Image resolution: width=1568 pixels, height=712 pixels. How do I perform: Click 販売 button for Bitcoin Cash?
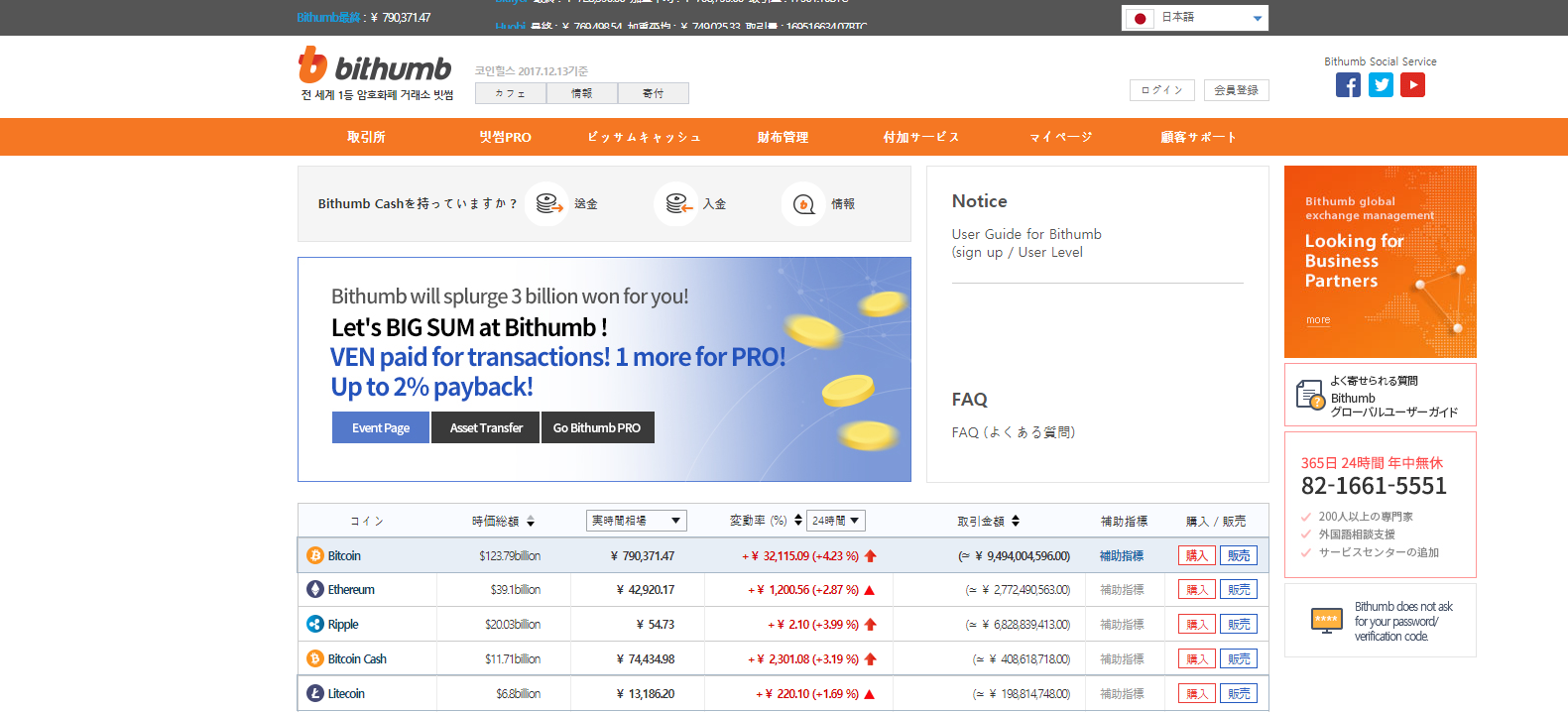pos(1239,658)
